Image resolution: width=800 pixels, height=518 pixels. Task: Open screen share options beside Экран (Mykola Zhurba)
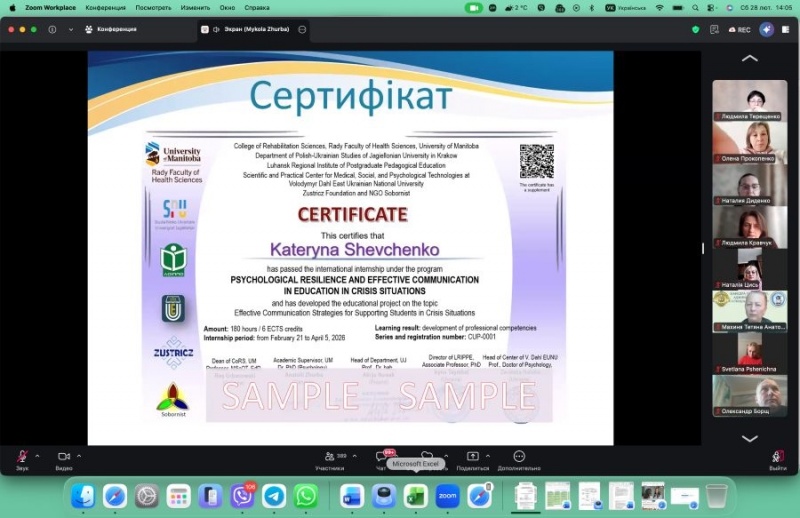(303, 29)
